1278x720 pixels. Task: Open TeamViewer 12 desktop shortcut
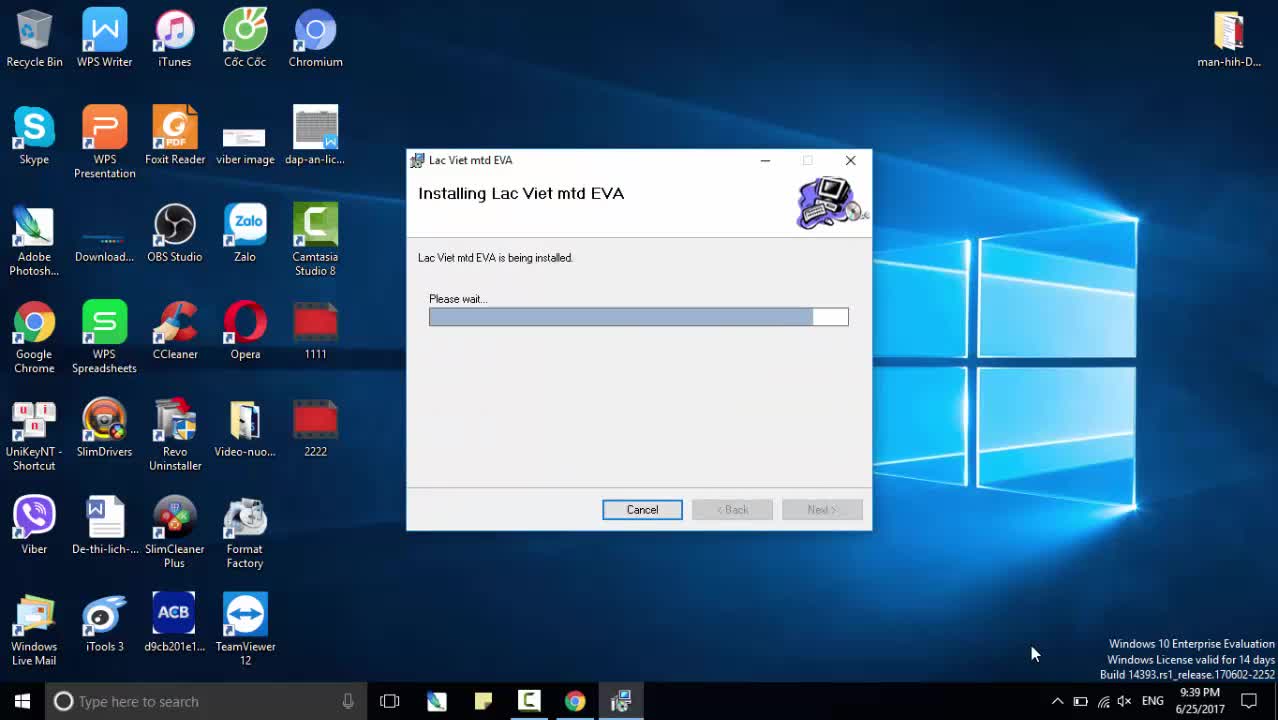[245, 630]
